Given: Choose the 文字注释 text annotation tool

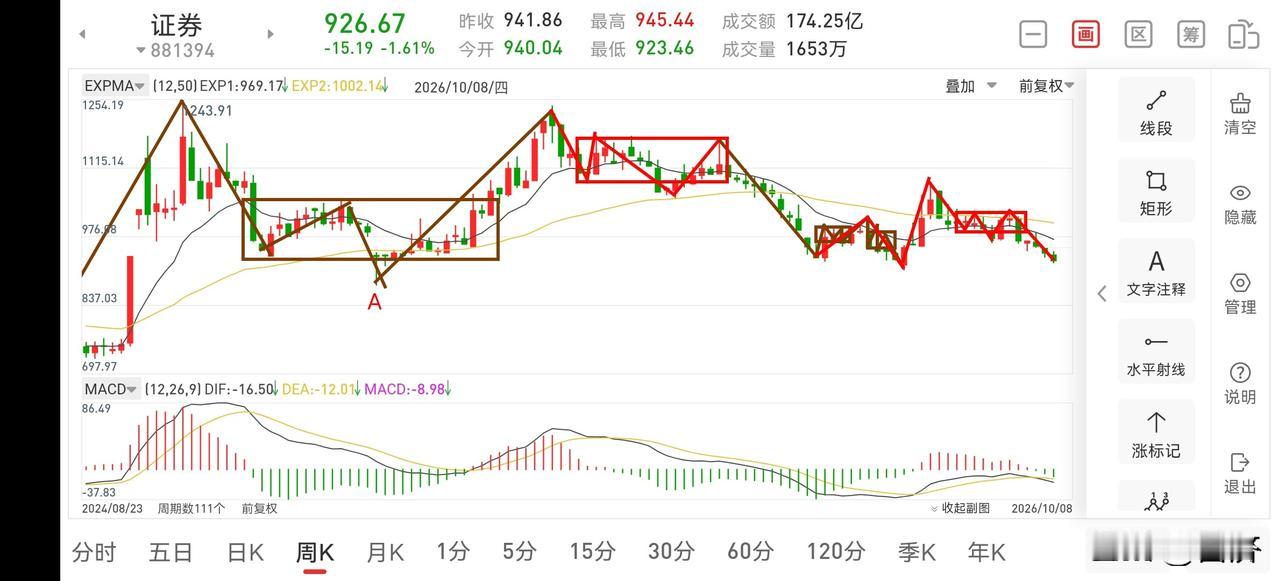Looking at the screenshot, I should coord(1156,271).
